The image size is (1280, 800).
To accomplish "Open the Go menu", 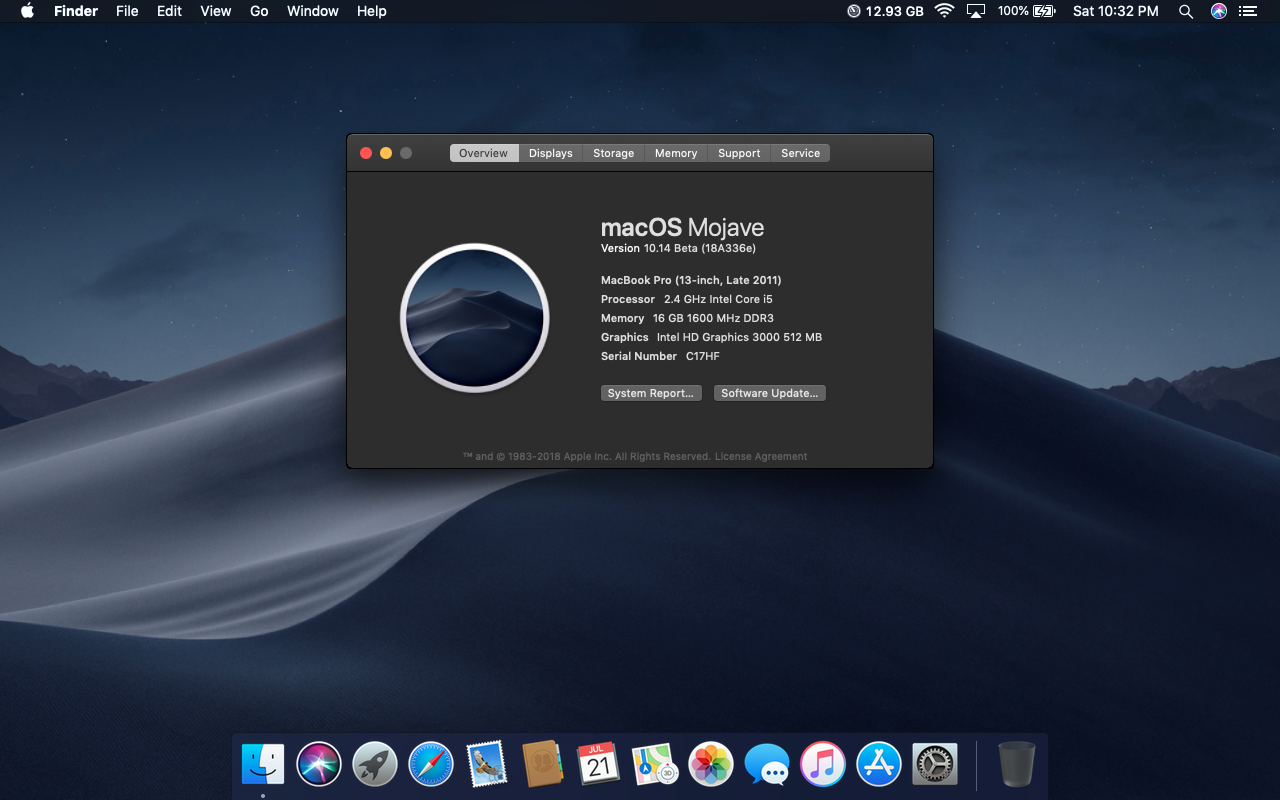I will (x=259, y=11).
